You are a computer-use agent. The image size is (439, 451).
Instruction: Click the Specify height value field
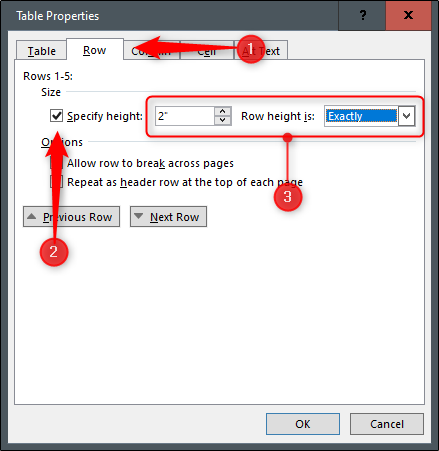pos(184,116)
